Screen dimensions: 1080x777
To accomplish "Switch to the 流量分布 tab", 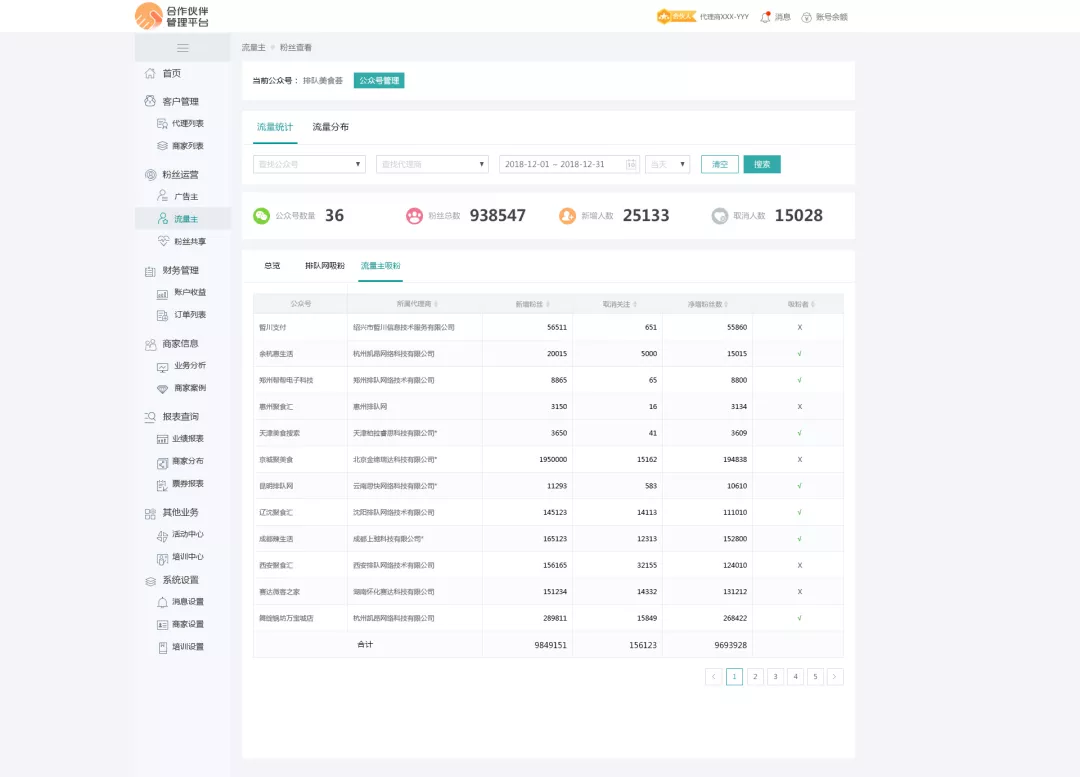I will click(x=330, y=127).
